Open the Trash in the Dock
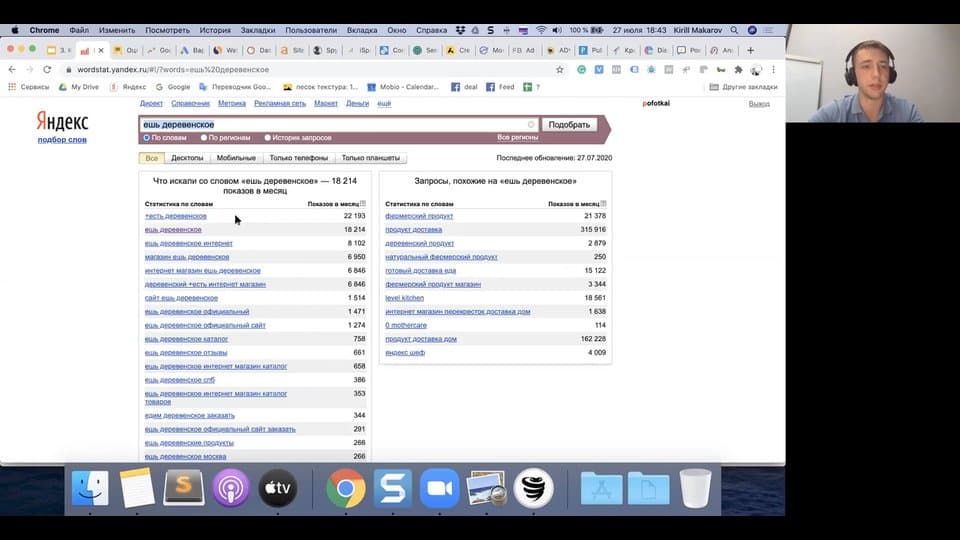Image resolution: width=960 pixels, height=540 pixels. pyautogui.click(x=696, y=488)
